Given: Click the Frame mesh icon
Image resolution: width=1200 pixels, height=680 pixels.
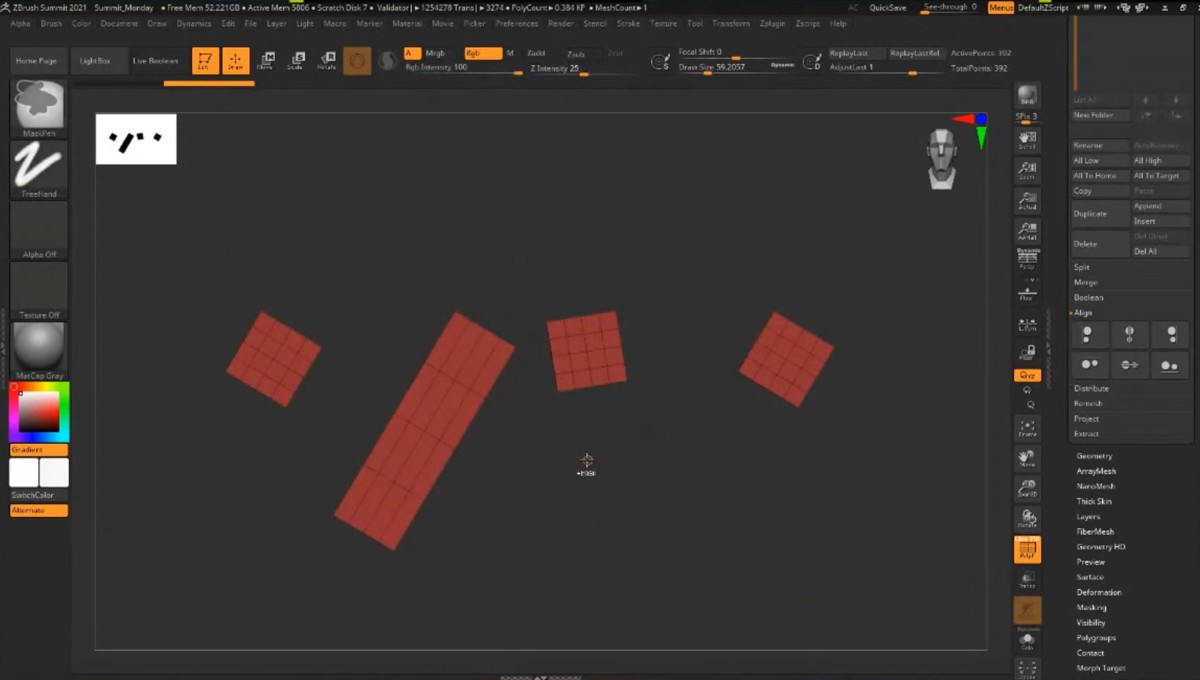Looking at the screenshot, I should coord(1027,428).
